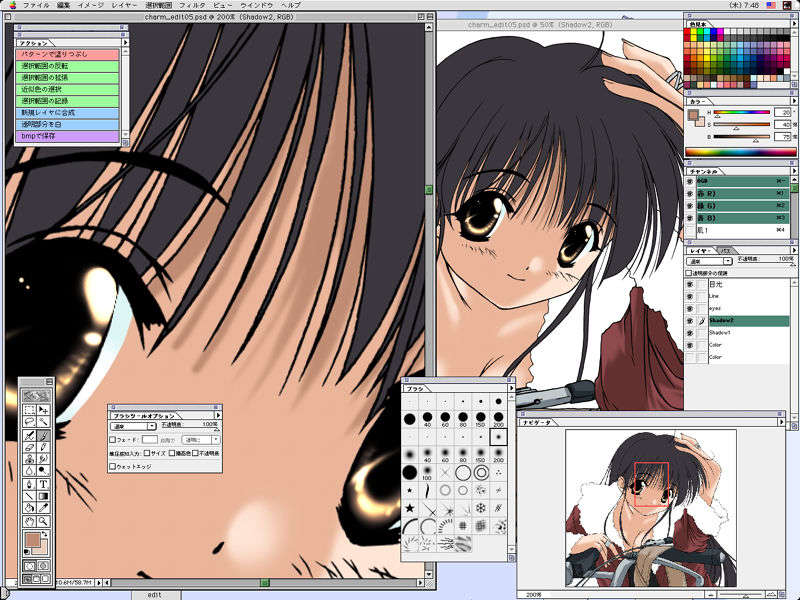This screenshot has height=600, width=800.
Task: Select the Hand tool
Action: point(30,521)
